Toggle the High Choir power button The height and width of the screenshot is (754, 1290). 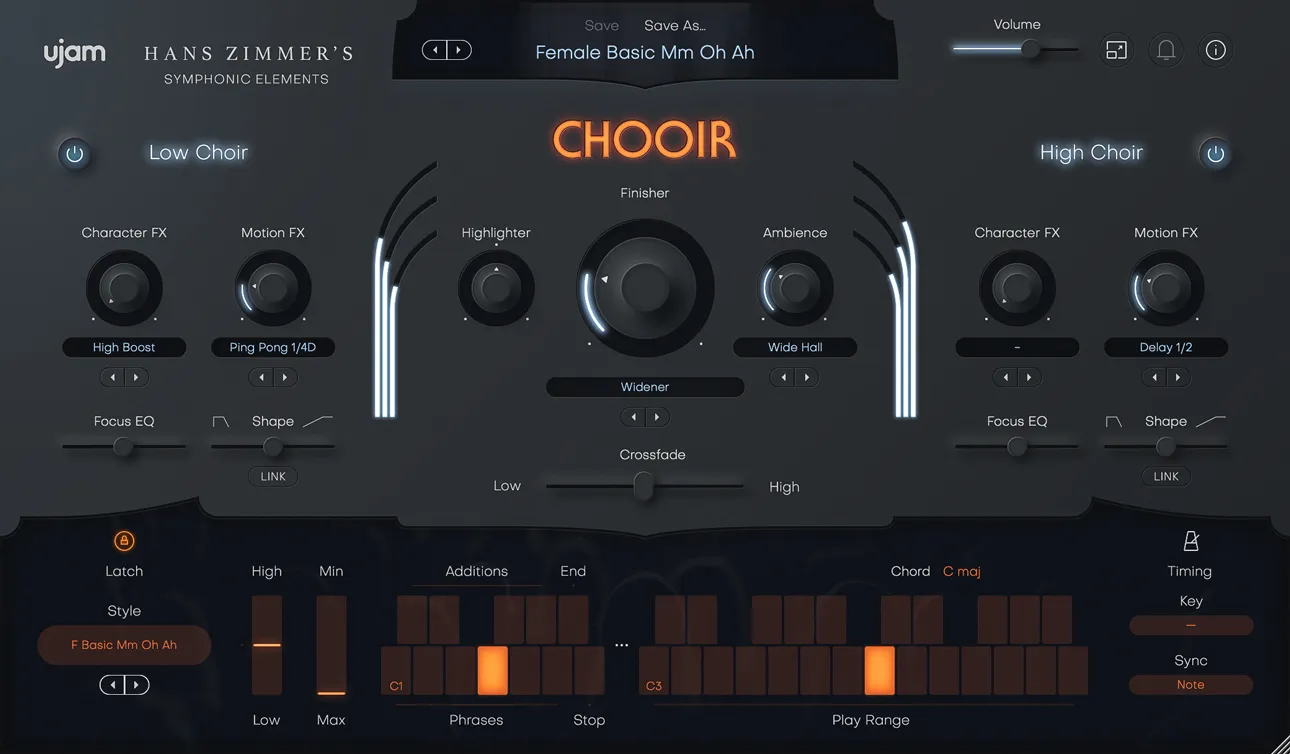tap(1215, 154)
